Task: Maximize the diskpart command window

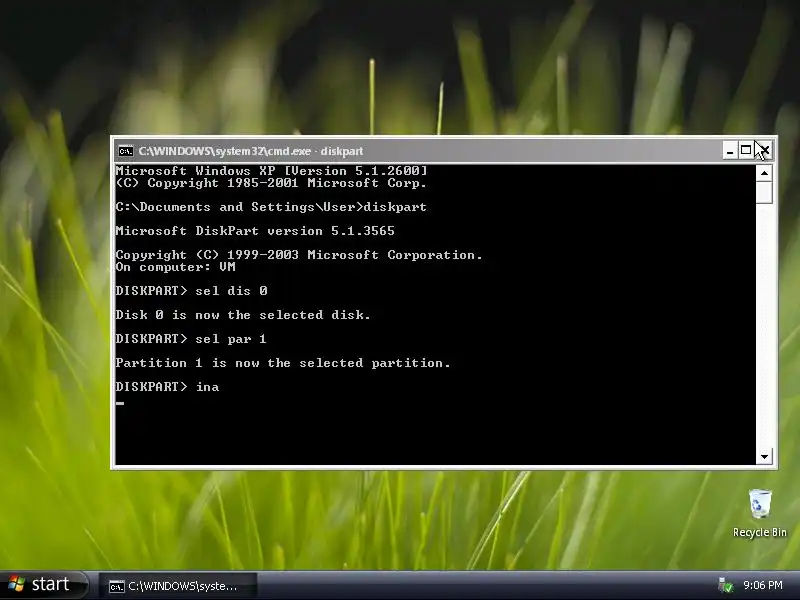Action: click(x=745, y=151)
